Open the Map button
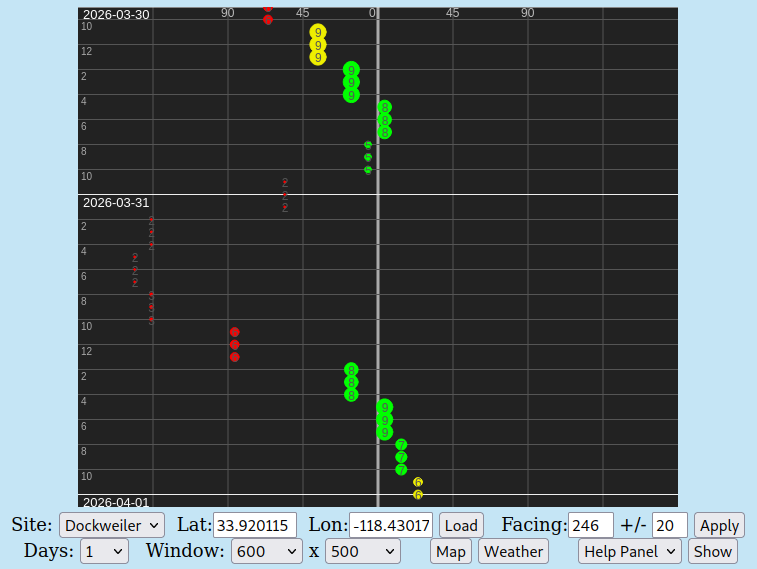757x569 pixels. click(450, 551)
